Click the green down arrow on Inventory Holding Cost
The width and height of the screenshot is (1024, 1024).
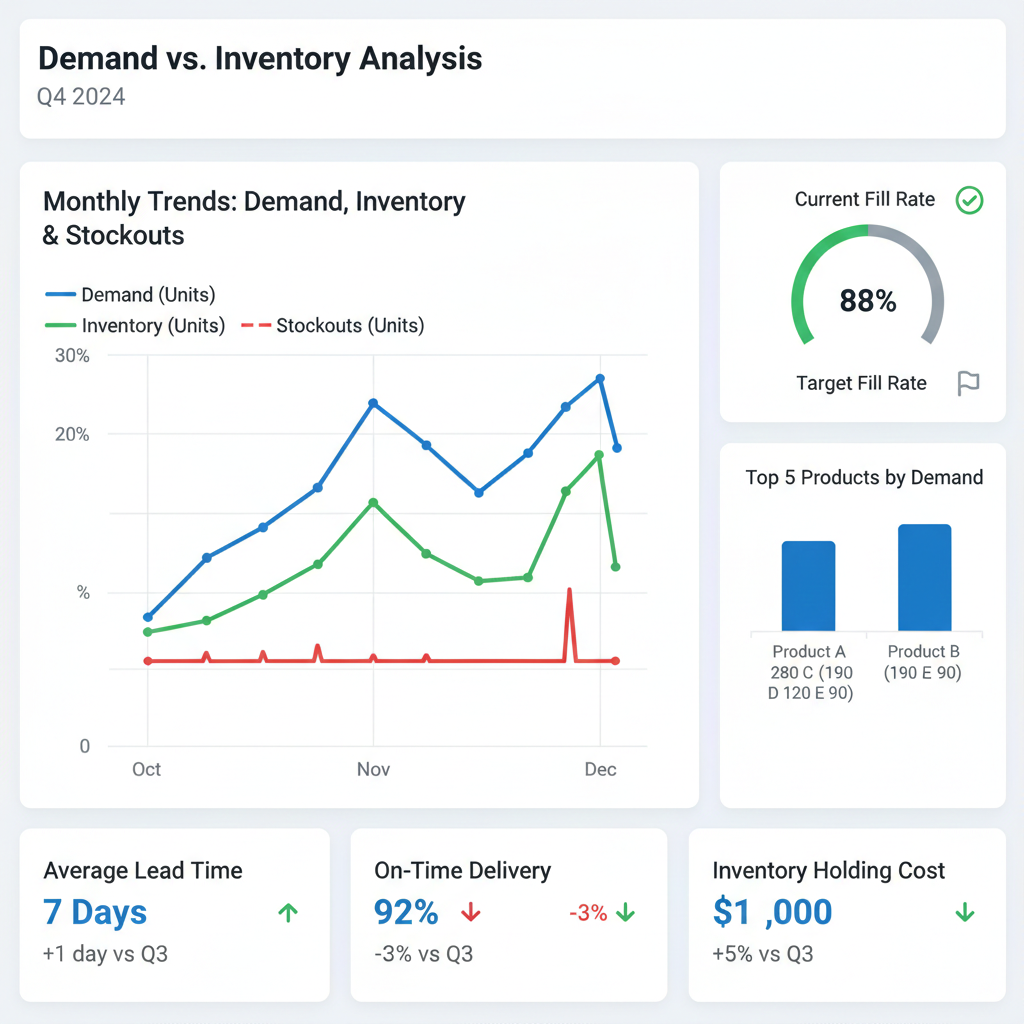click(x=965, y=912)
